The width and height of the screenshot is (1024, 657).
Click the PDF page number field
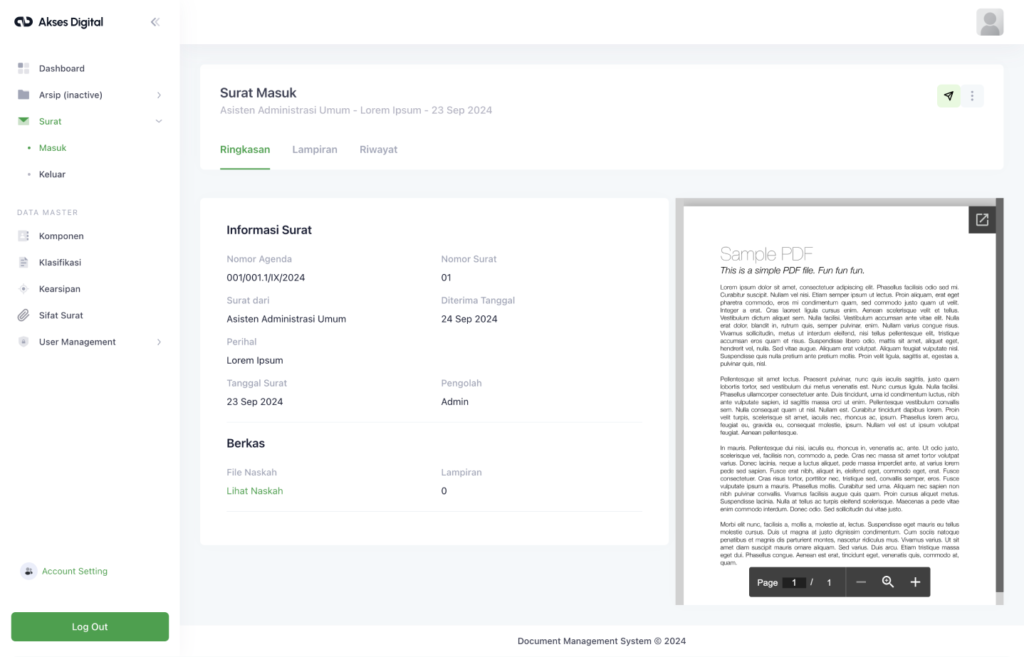pos(795,582)
